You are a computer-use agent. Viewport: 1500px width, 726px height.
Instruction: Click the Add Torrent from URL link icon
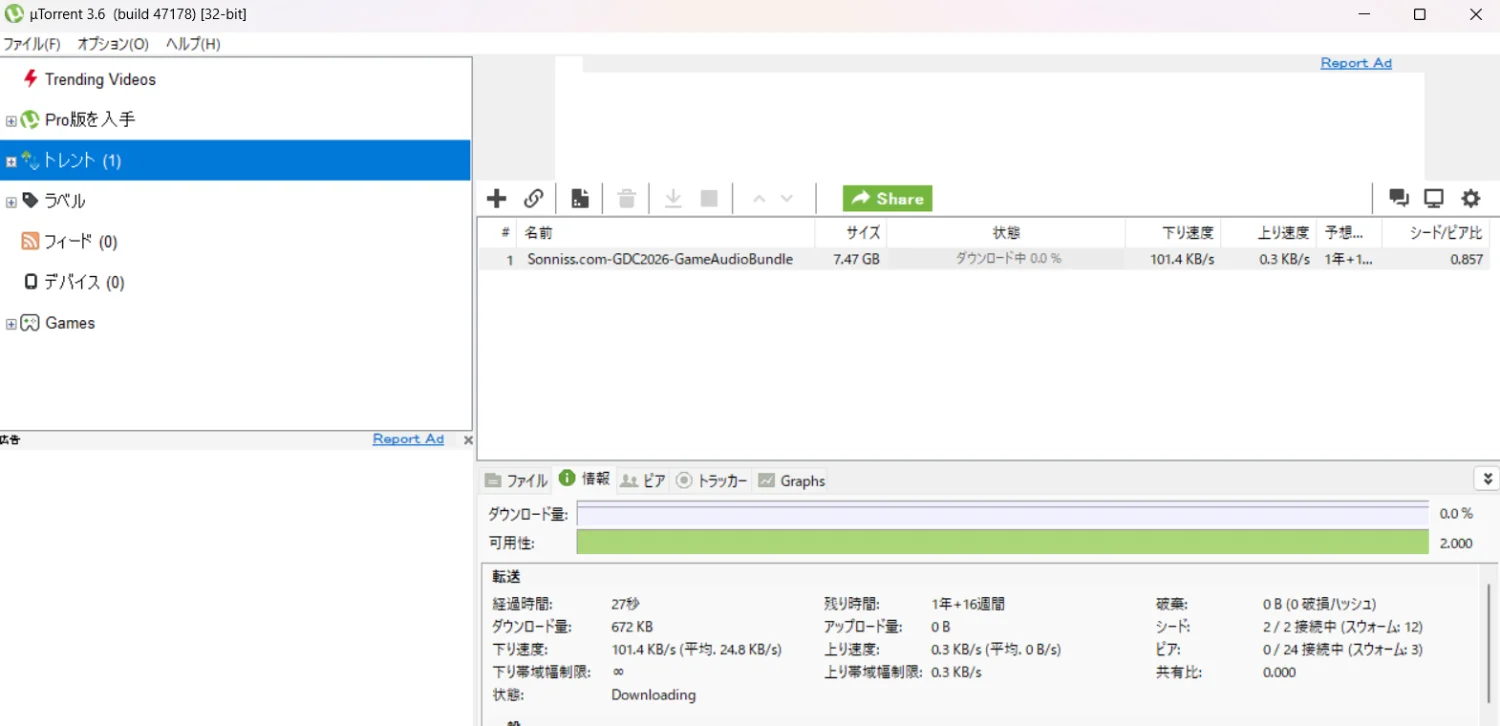(x=534, y=199)
